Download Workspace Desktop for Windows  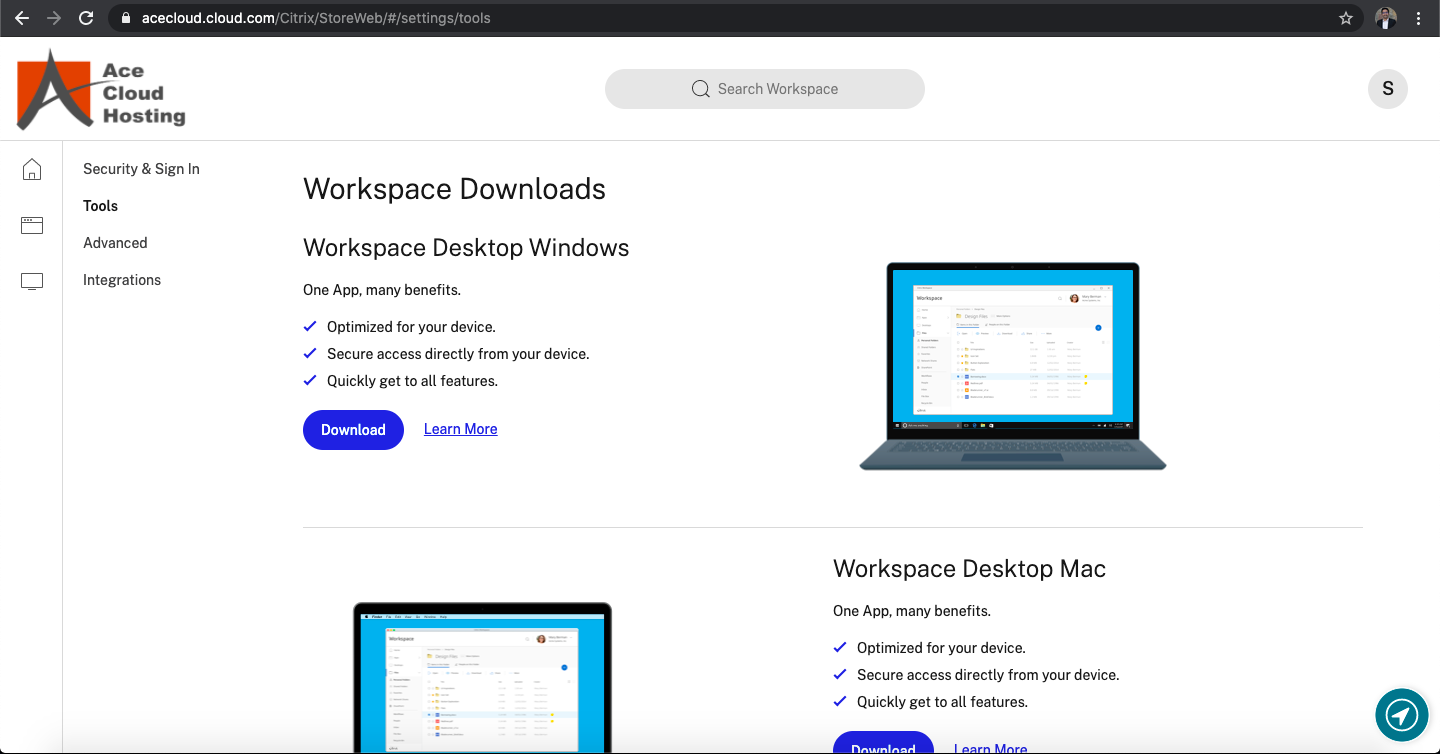pos(353,429)
